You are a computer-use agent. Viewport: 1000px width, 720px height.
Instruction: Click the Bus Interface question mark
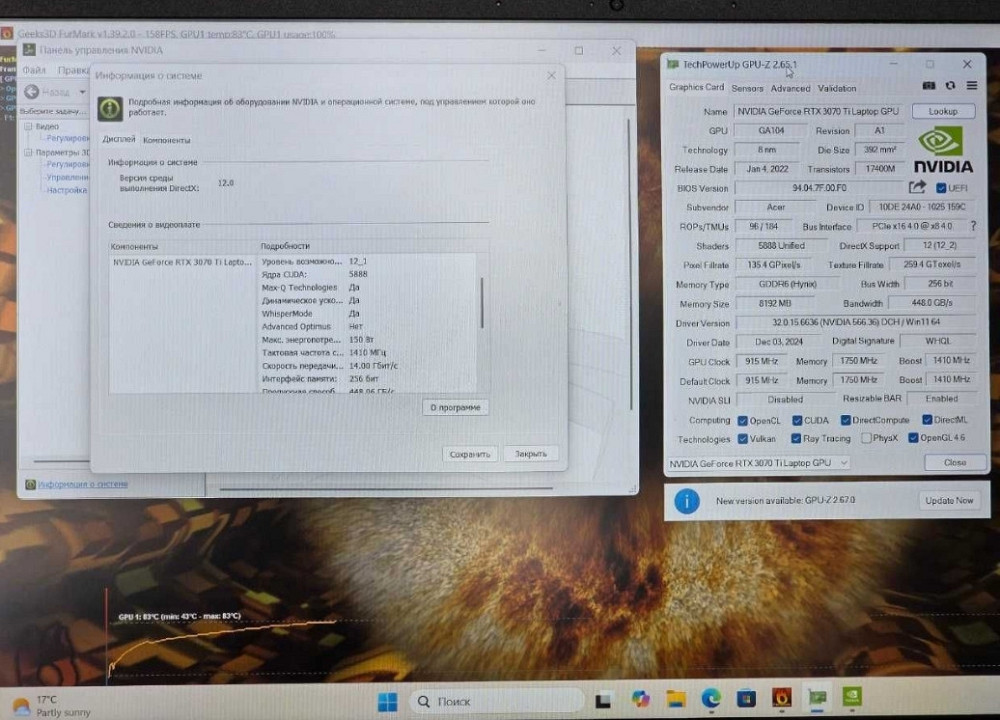[972, 226]
